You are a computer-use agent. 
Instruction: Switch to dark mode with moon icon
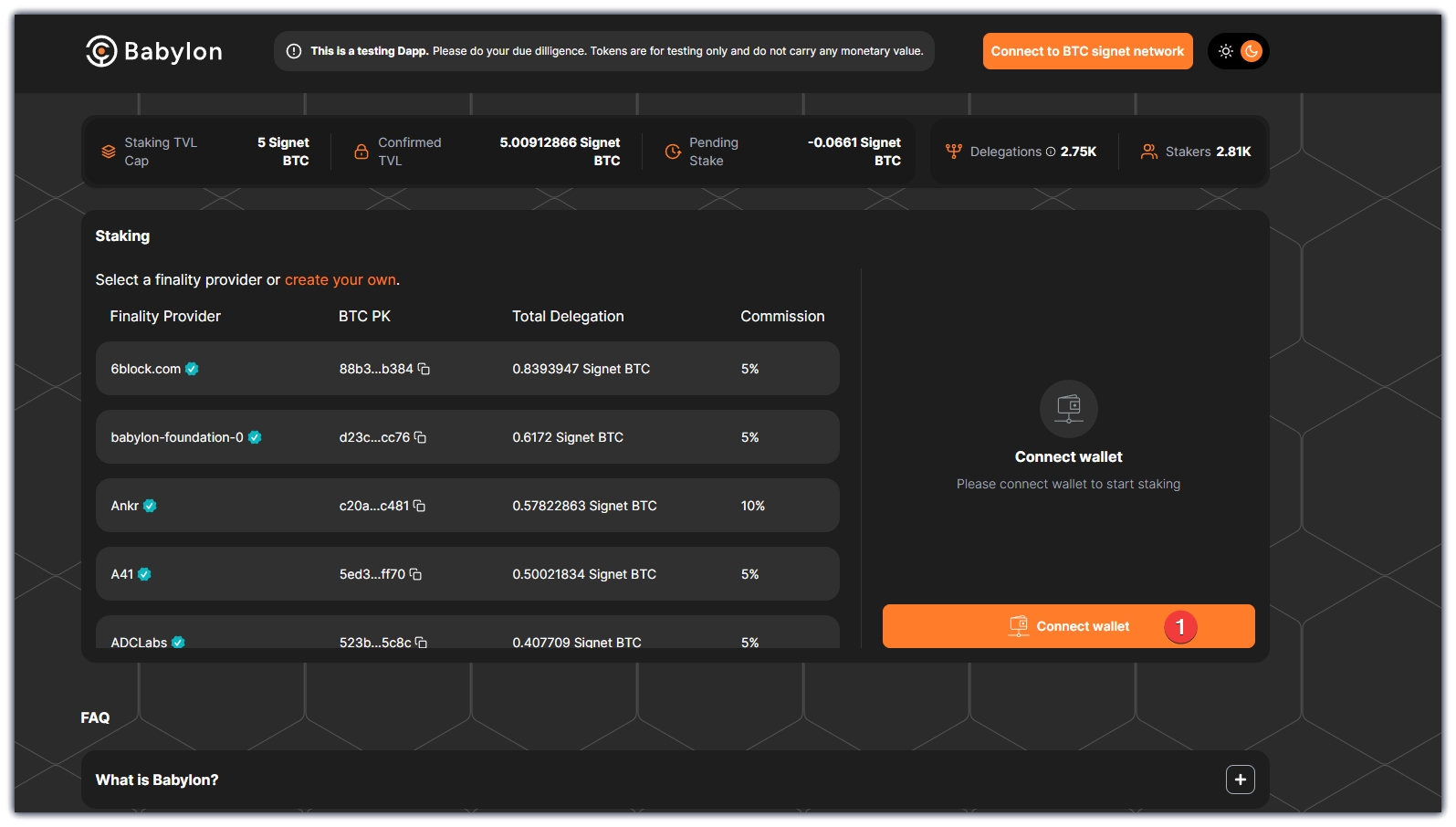click(x=1252, y=51)
